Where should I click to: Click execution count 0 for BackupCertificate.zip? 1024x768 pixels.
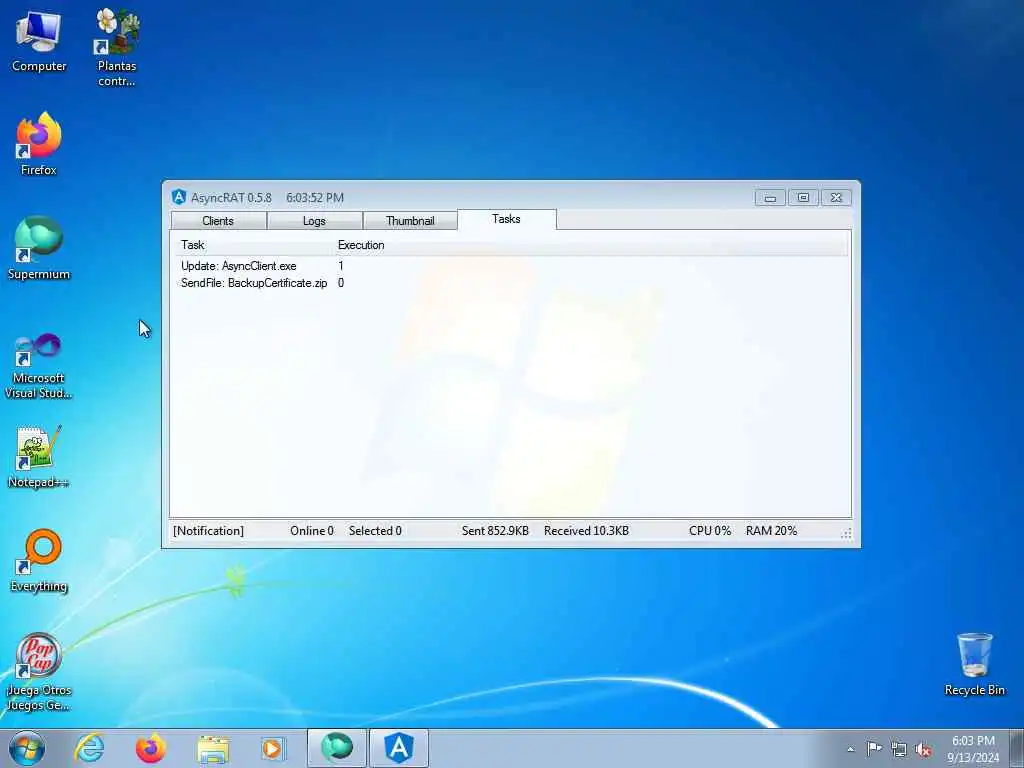point(341,283)
